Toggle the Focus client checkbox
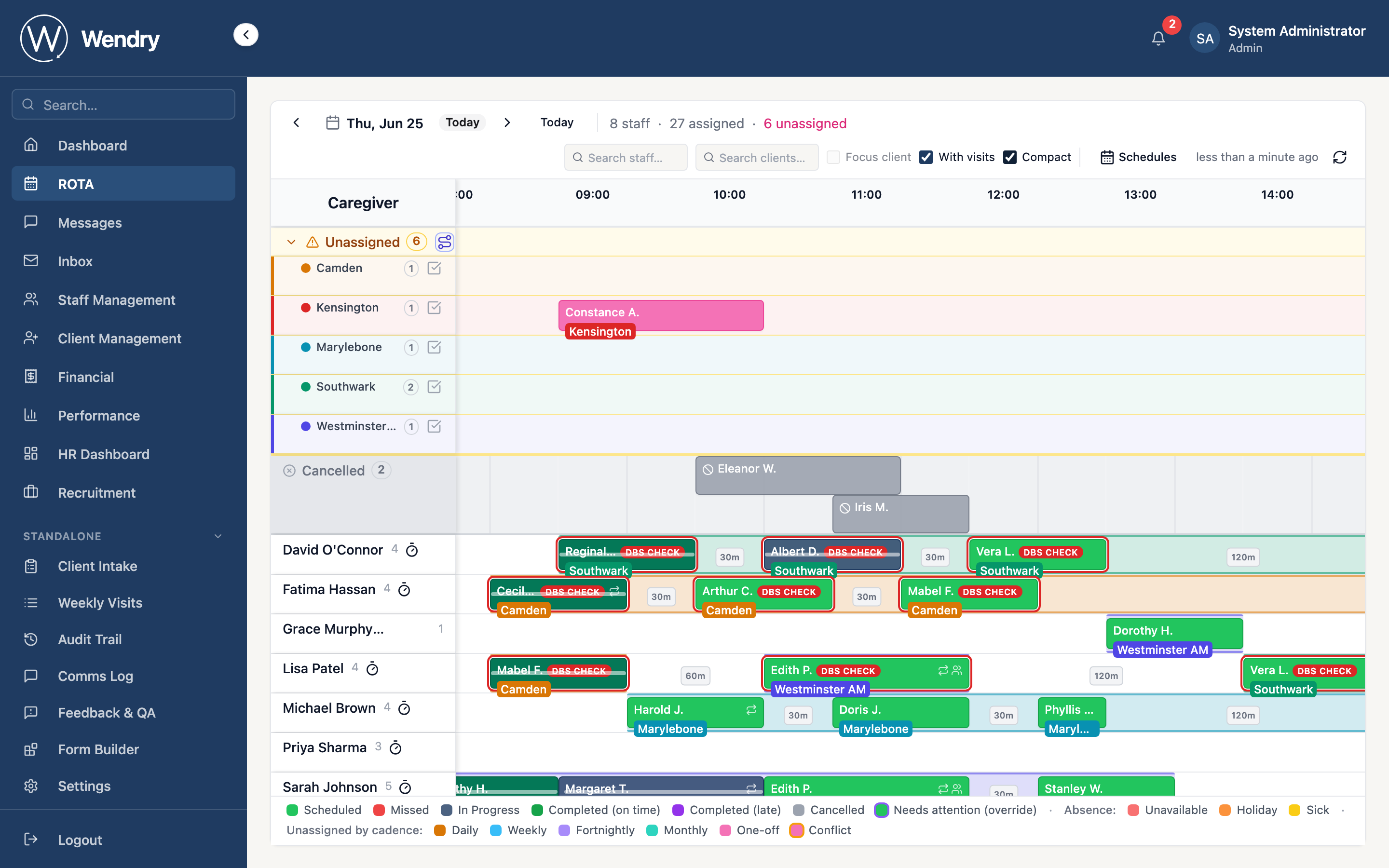Screen dimensions: 1389x868 click(833, 157)
